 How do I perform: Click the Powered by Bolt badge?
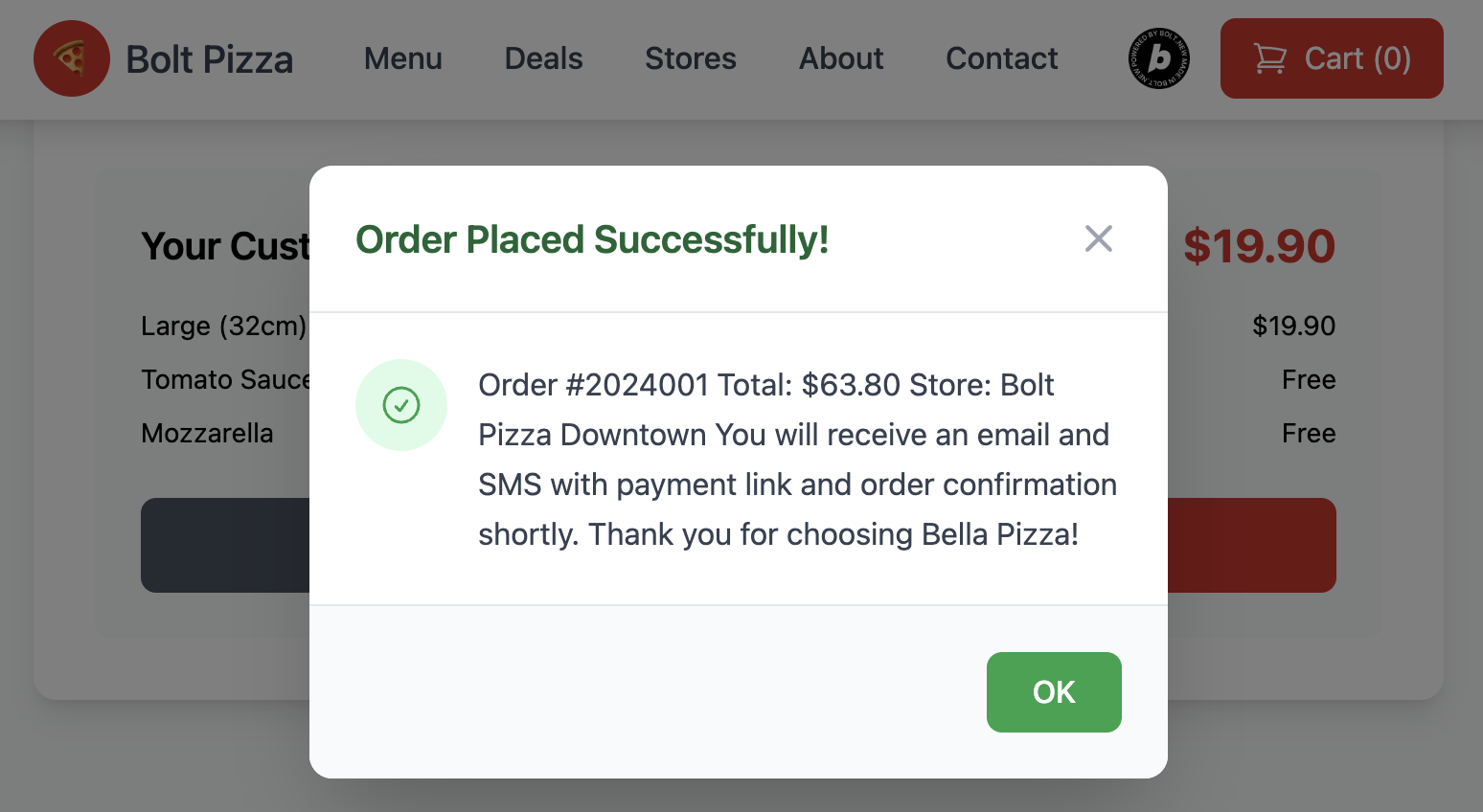tap(1158, 58)
